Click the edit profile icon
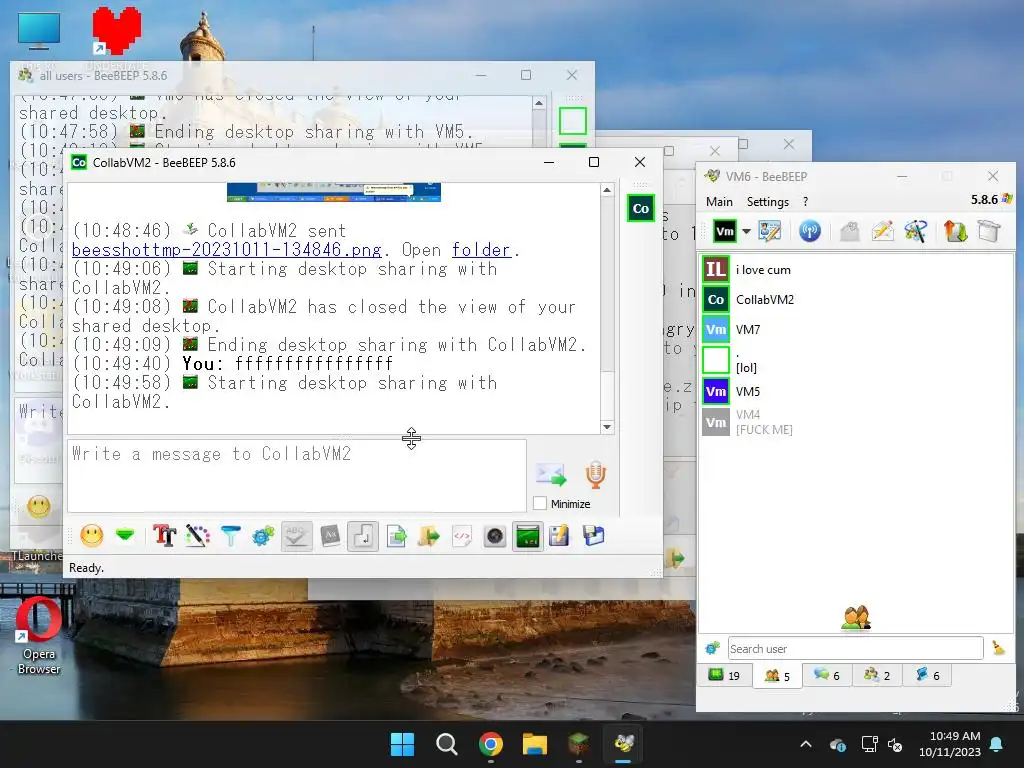1024x768 pixels. click(770, 231)
